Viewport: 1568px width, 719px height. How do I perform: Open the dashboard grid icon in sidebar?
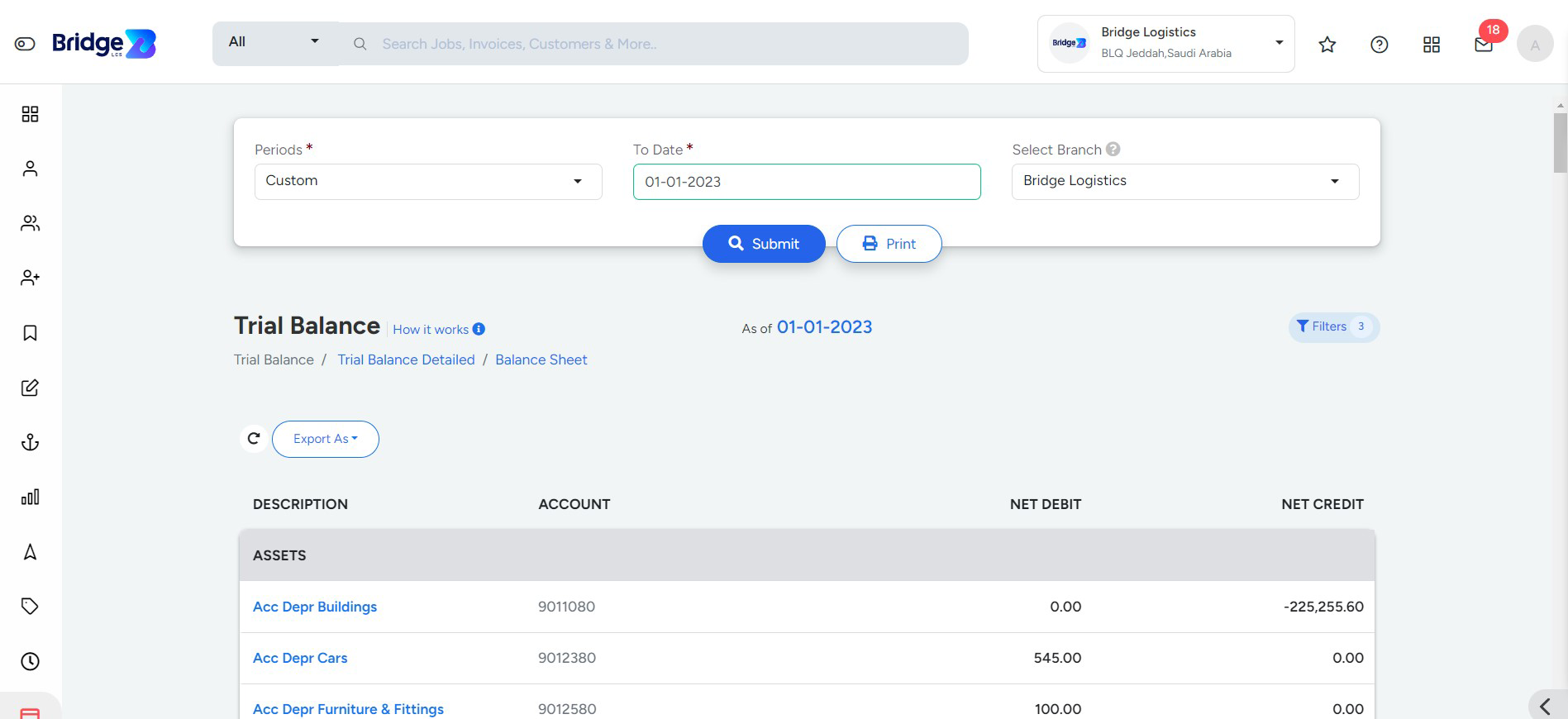[x=30, y=114]
